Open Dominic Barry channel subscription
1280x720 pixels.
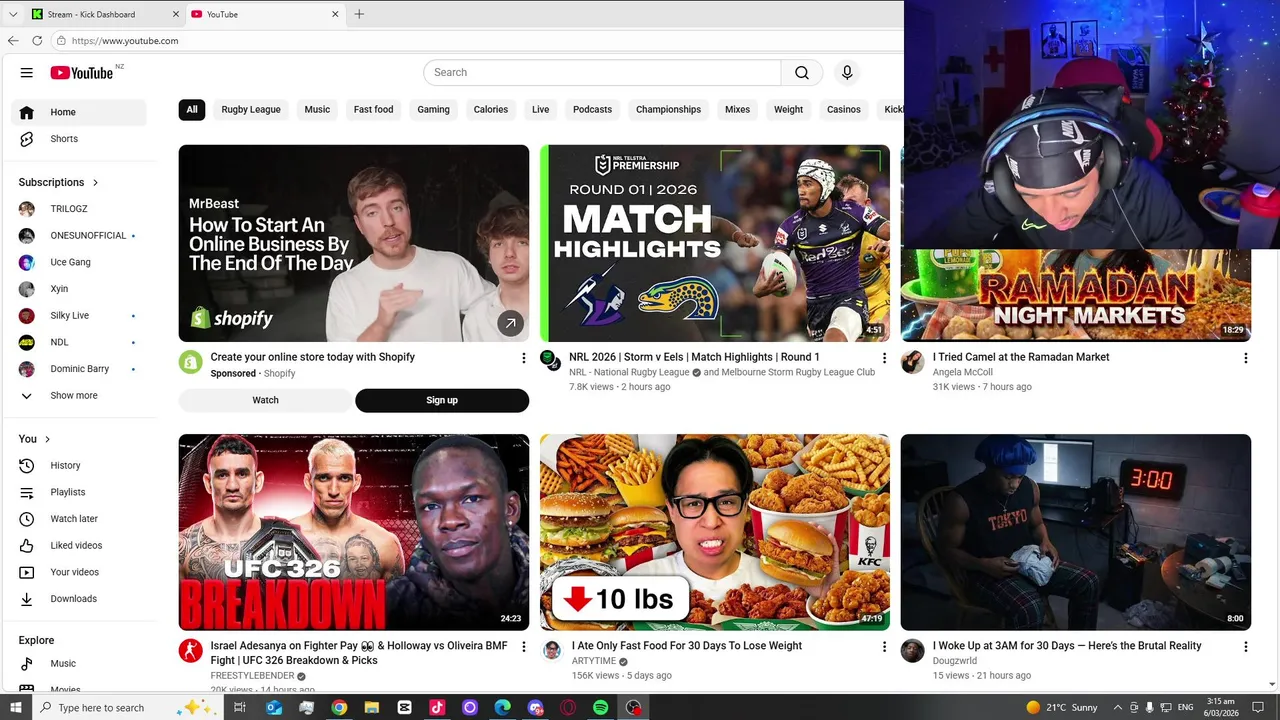(x=79, y=369)
